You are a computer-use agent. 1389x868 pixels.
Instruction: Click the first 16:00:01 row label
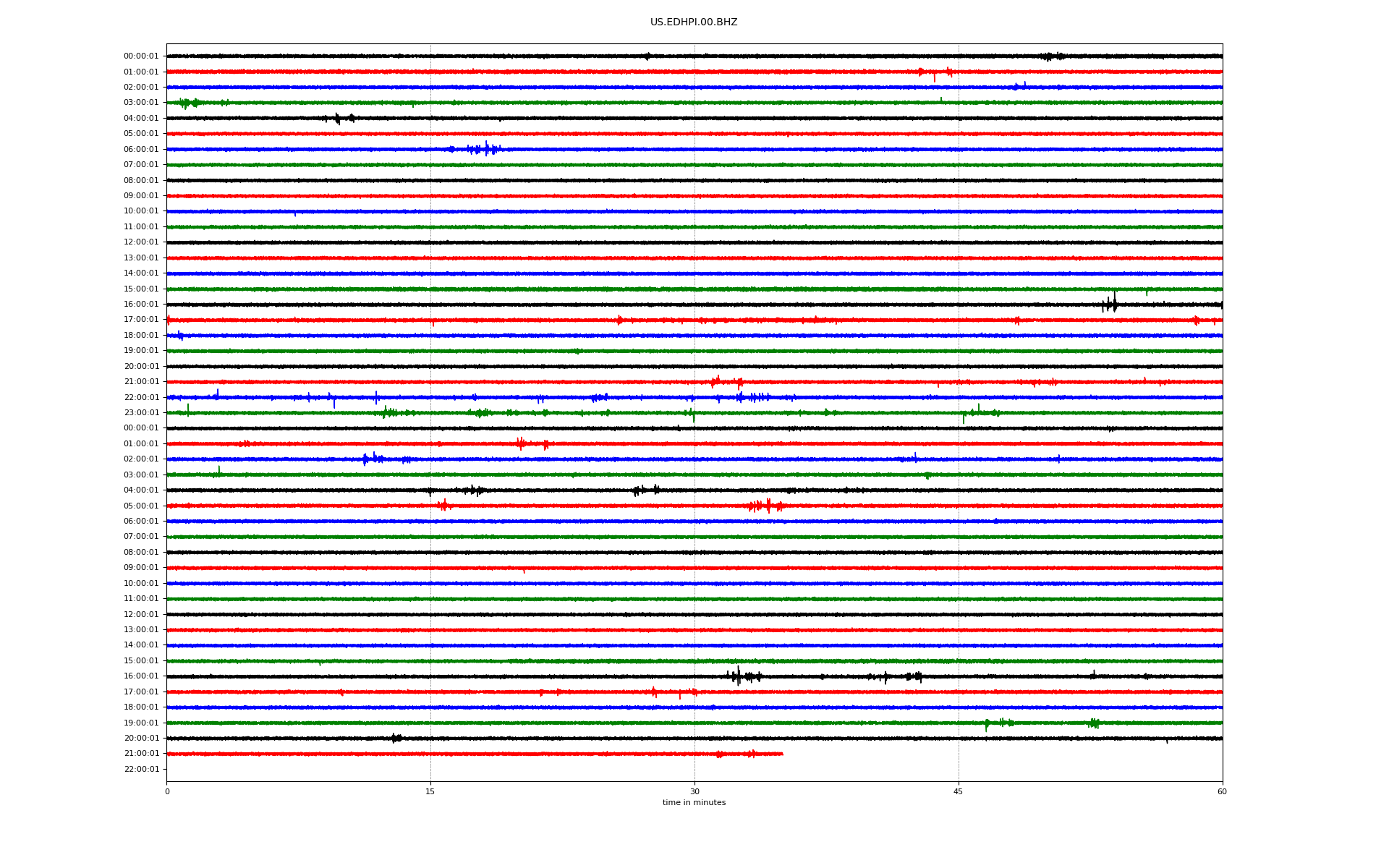[141, 305]
